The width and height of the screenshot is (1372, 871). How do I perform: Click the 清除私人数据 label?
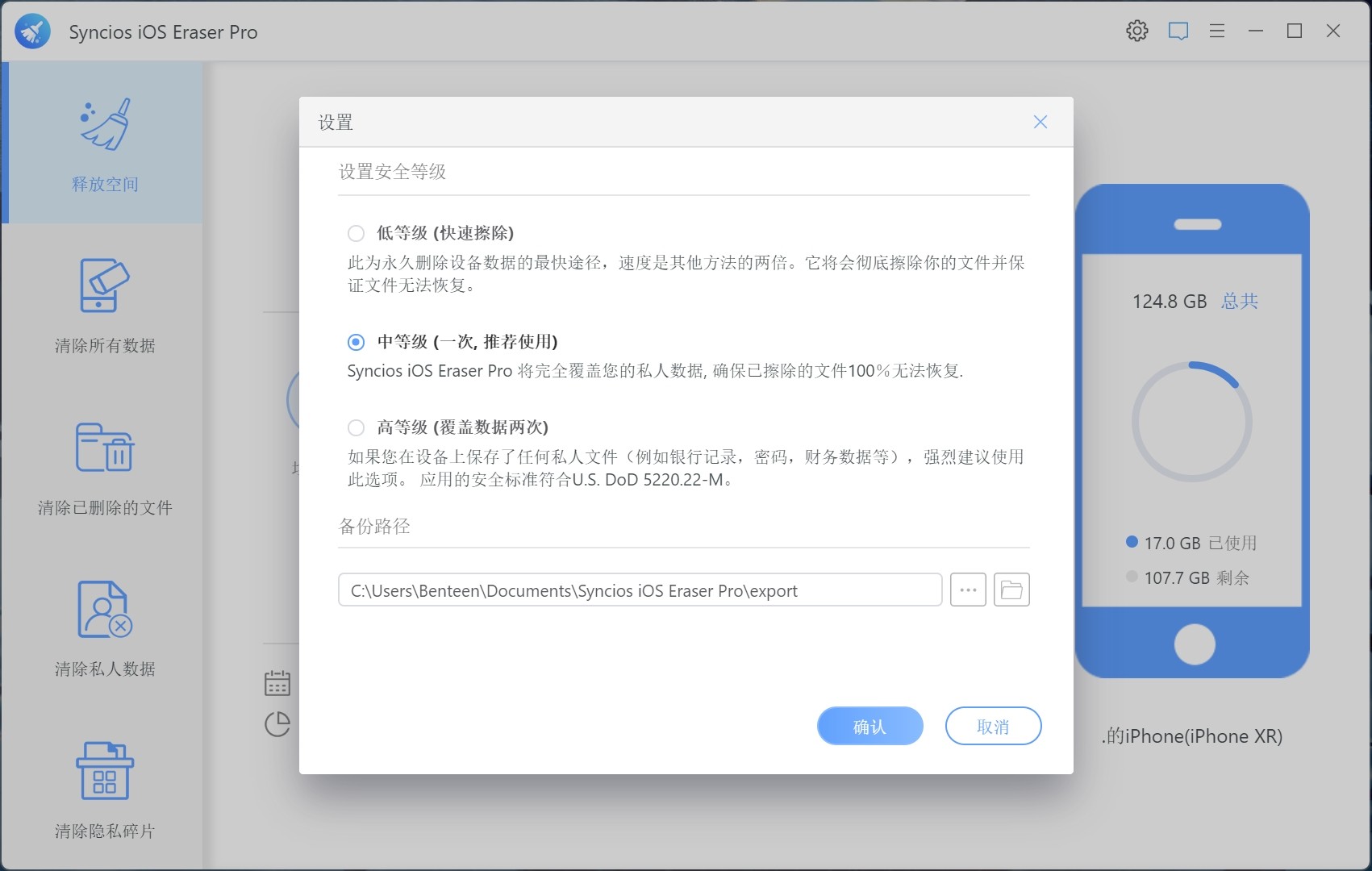pyautogui.click(x=105, y=669)
